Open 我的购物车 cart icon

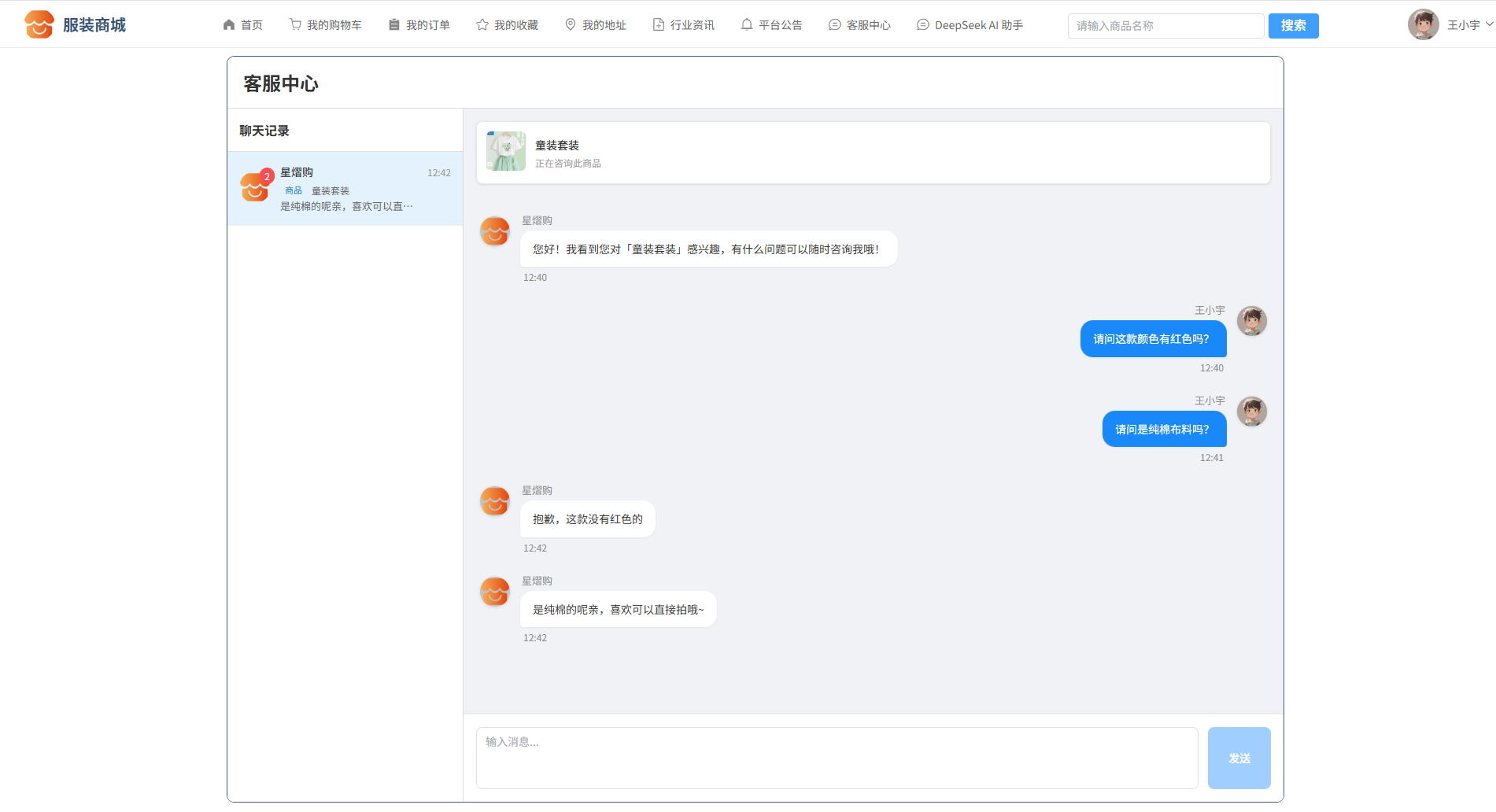pos(295,25)
